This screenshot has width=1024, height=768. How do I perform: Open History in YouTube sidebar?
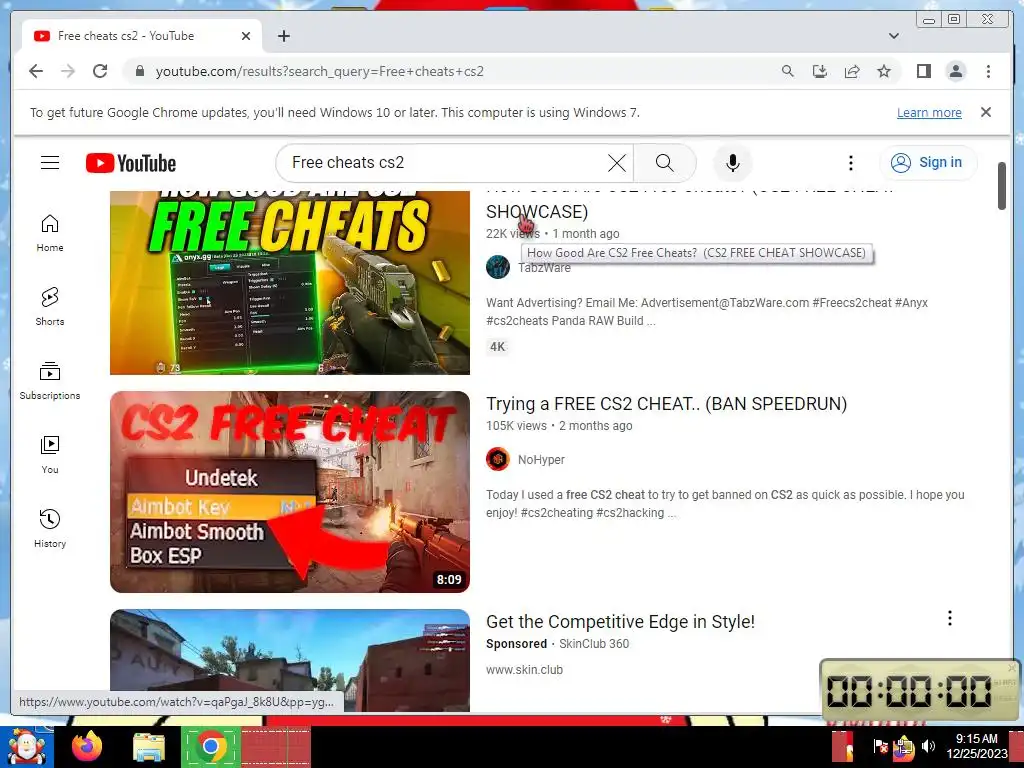point(50,529)
